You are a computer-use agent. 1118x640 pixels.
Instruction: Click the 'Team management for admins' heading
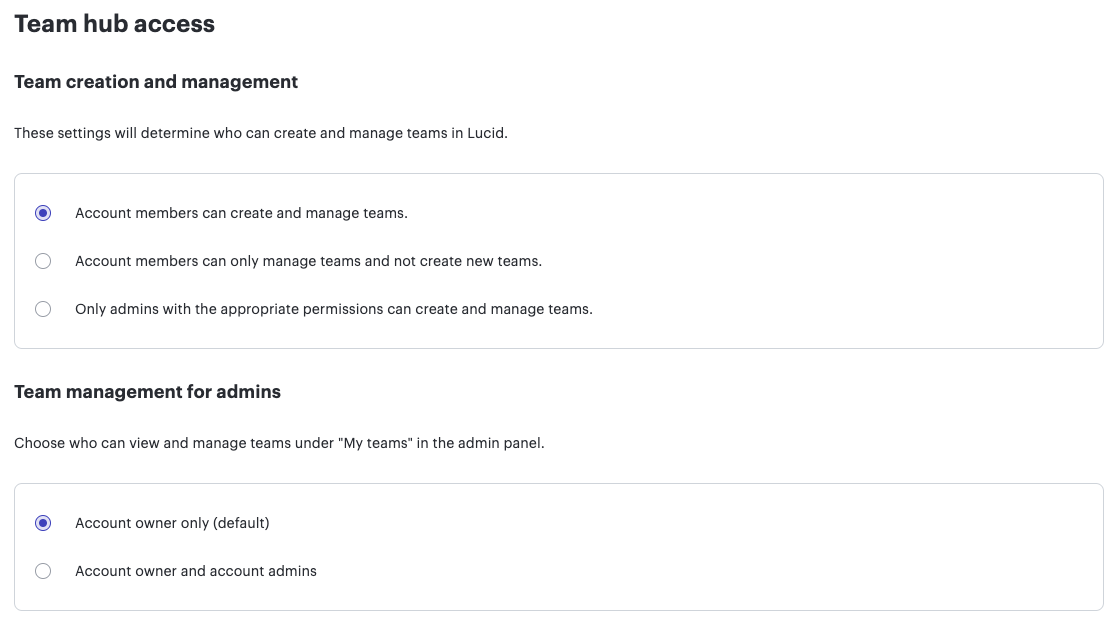147,392
